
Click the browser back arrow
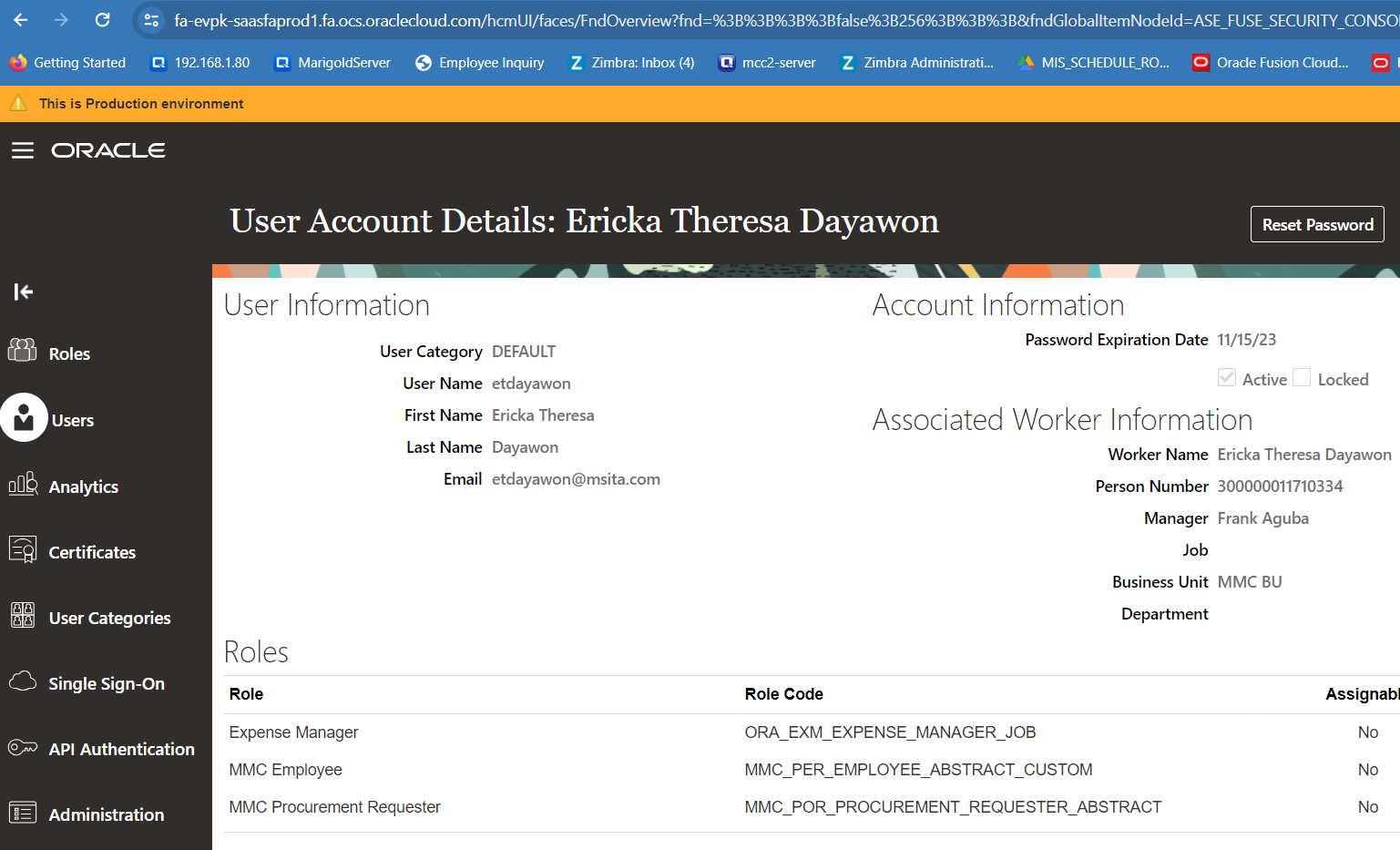tap(21, 20)
